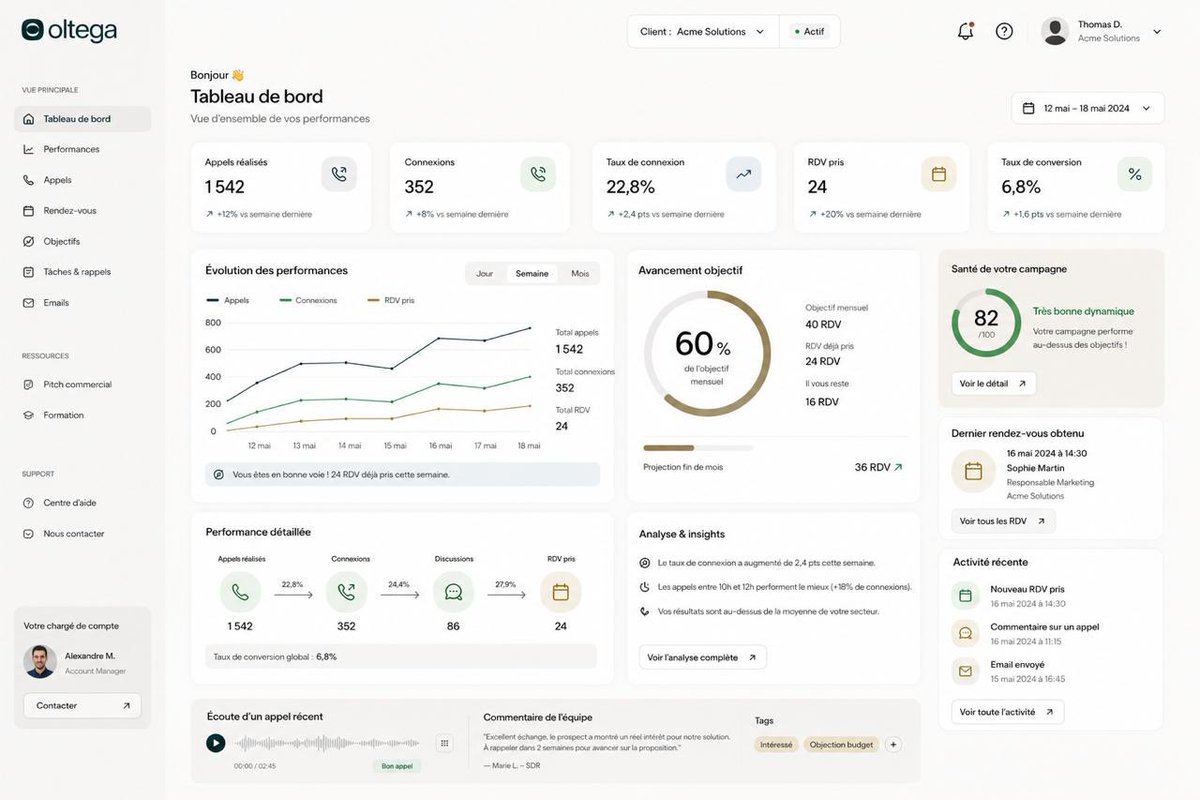Click the Taux de connexion trend icon
The width and height of the screenshot is (1200, 800).
point(743,174)
